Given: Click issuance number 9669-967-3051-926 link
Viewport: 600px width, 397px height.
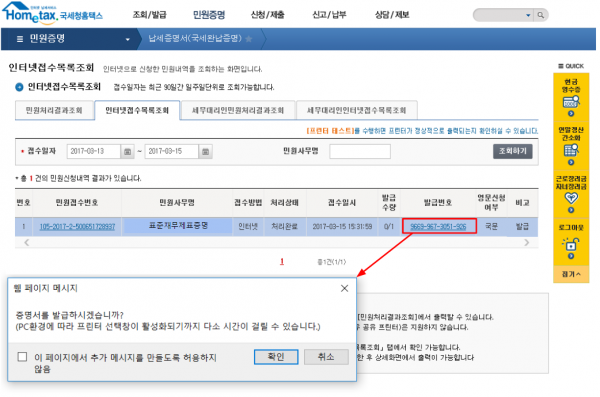Looking at the screenshot, I should click(x=439, y=226).
